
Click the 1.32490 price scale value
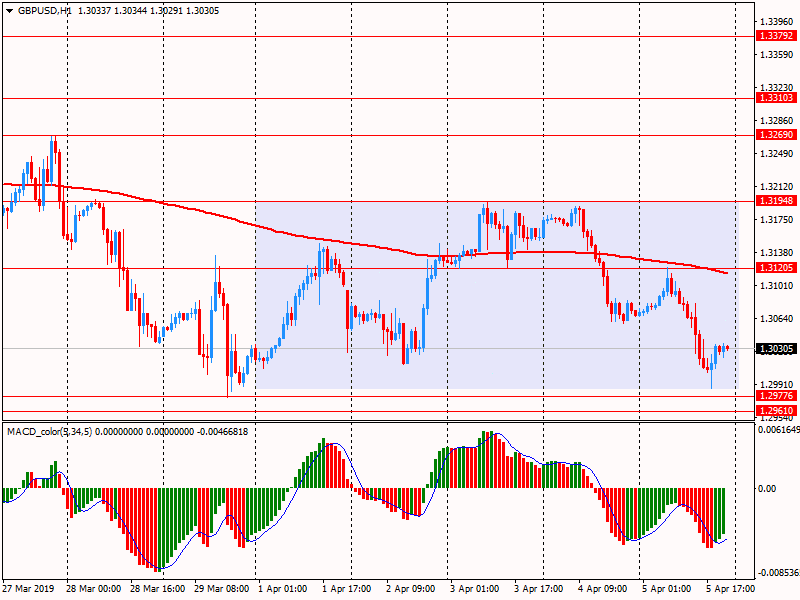tap(777, 154)
